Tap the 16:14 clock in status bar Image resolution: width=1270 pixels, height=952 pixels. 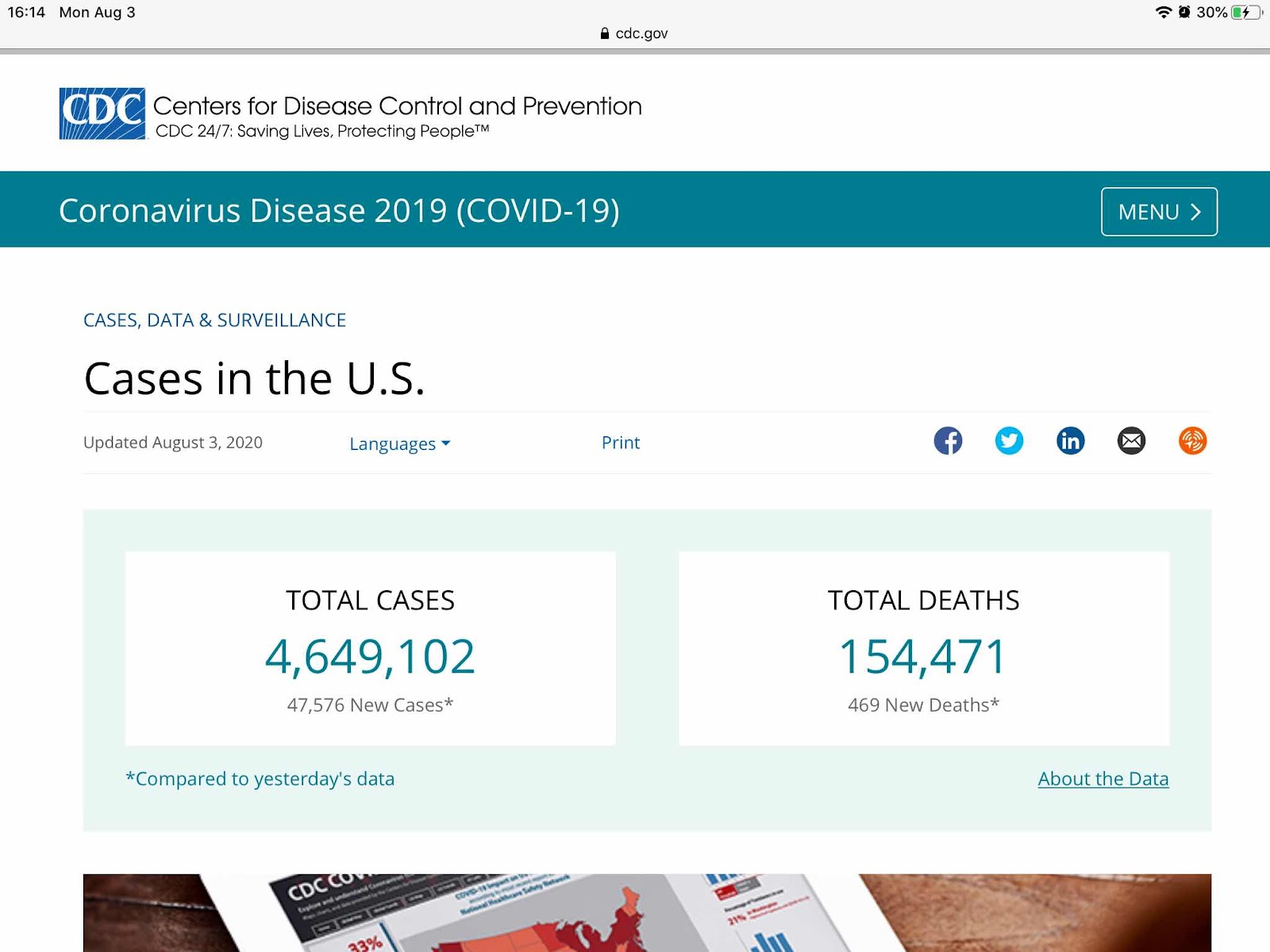[x=26, y=12]
